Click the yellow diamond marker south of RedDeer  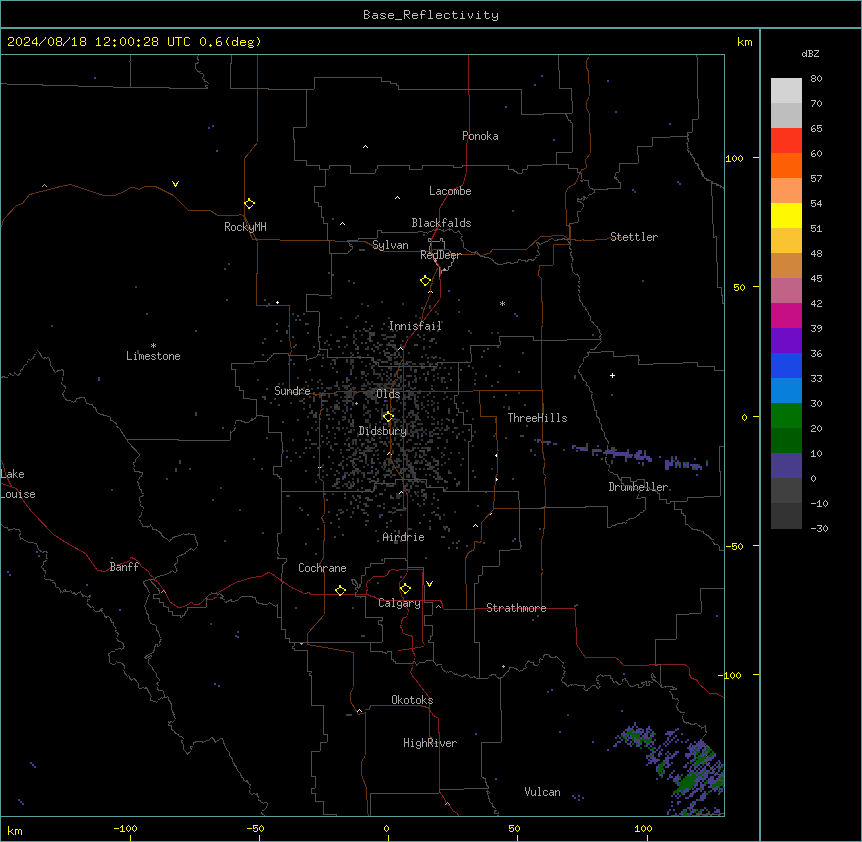click(x=425, y=281)
